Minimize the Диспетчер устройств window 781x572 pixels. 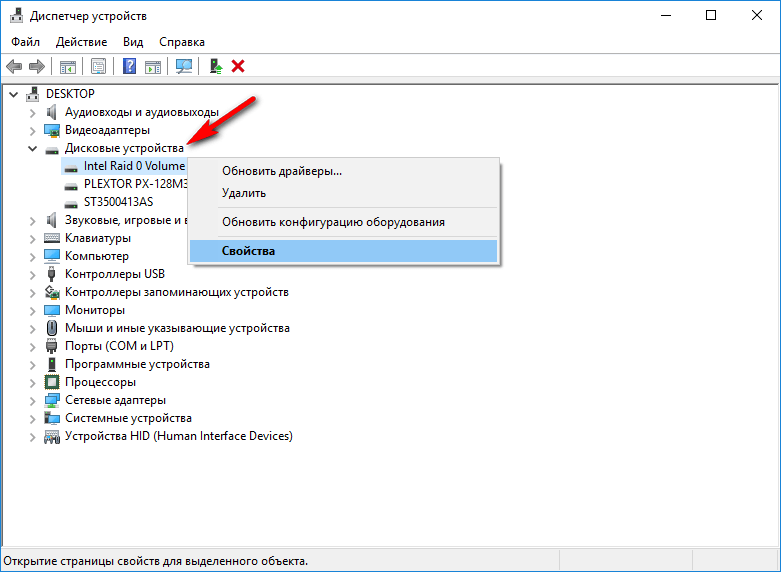pyautogui.click(x=666, y=15)
